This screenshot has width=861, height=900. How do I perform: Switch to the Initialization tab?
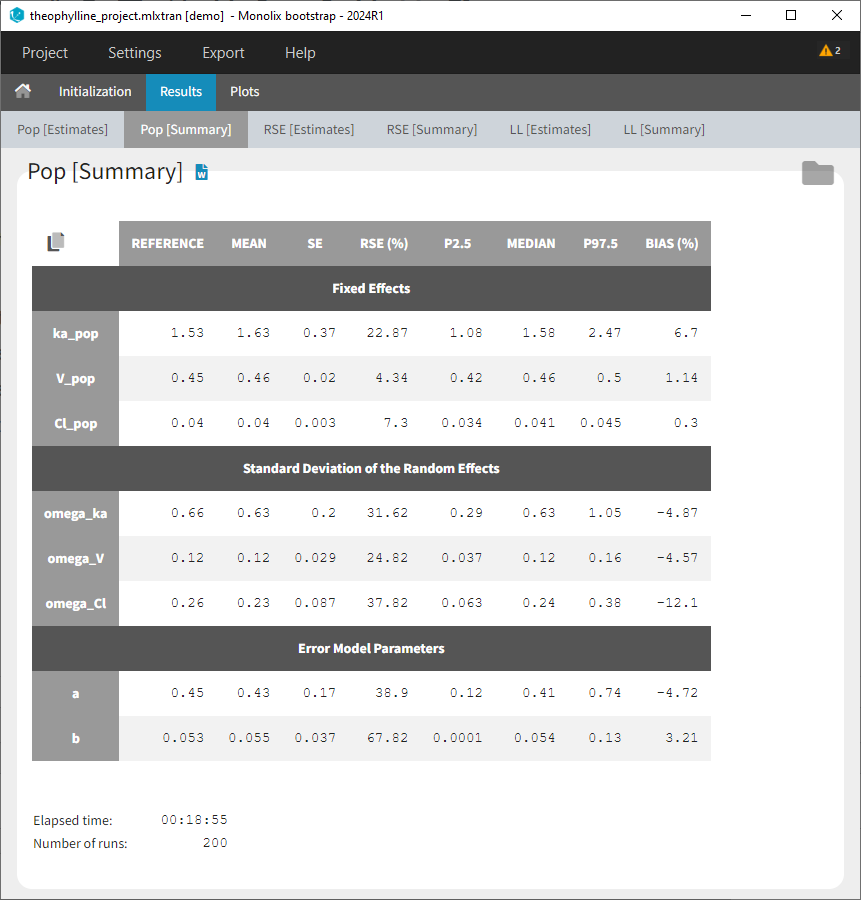tap(95, 92)
